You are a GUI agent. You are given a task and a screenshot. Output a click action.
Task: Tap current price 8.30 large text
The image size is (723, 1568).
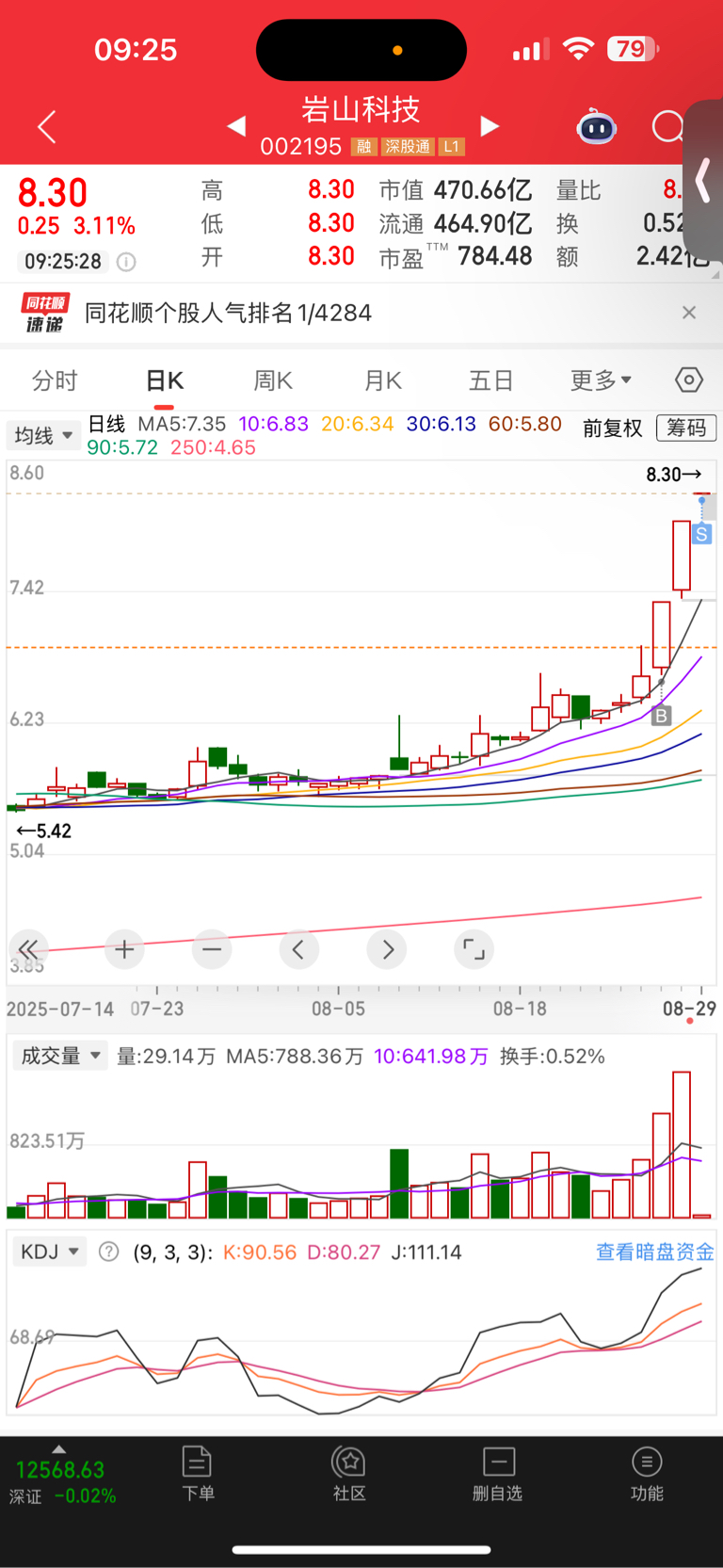[x=53, y=193]
